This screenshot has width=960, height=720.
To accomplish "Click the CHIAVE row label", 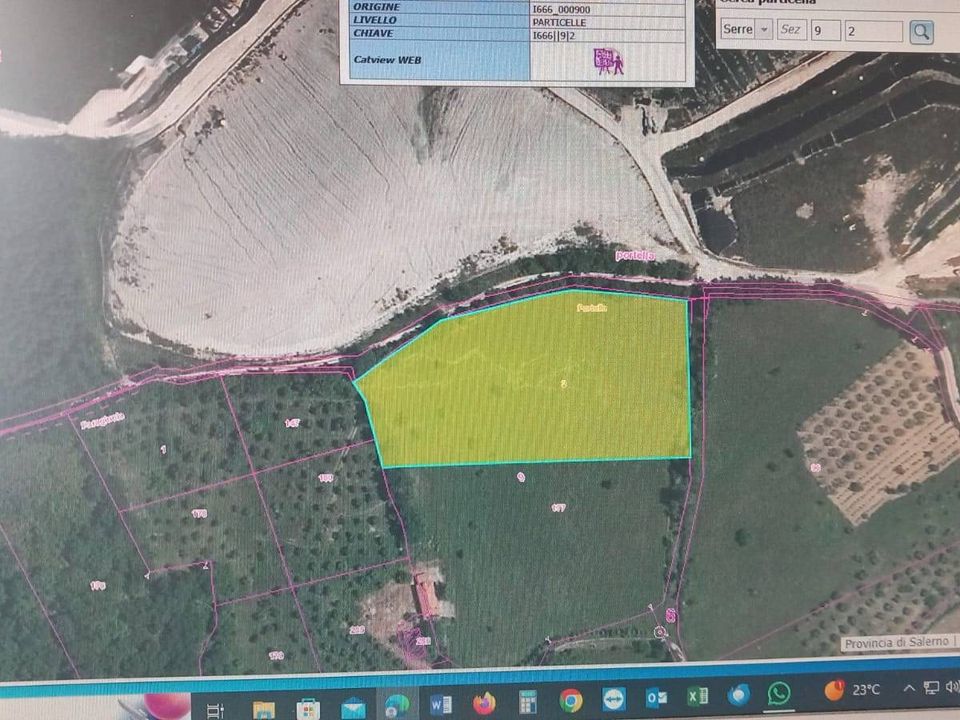I will tap(373, 33).
